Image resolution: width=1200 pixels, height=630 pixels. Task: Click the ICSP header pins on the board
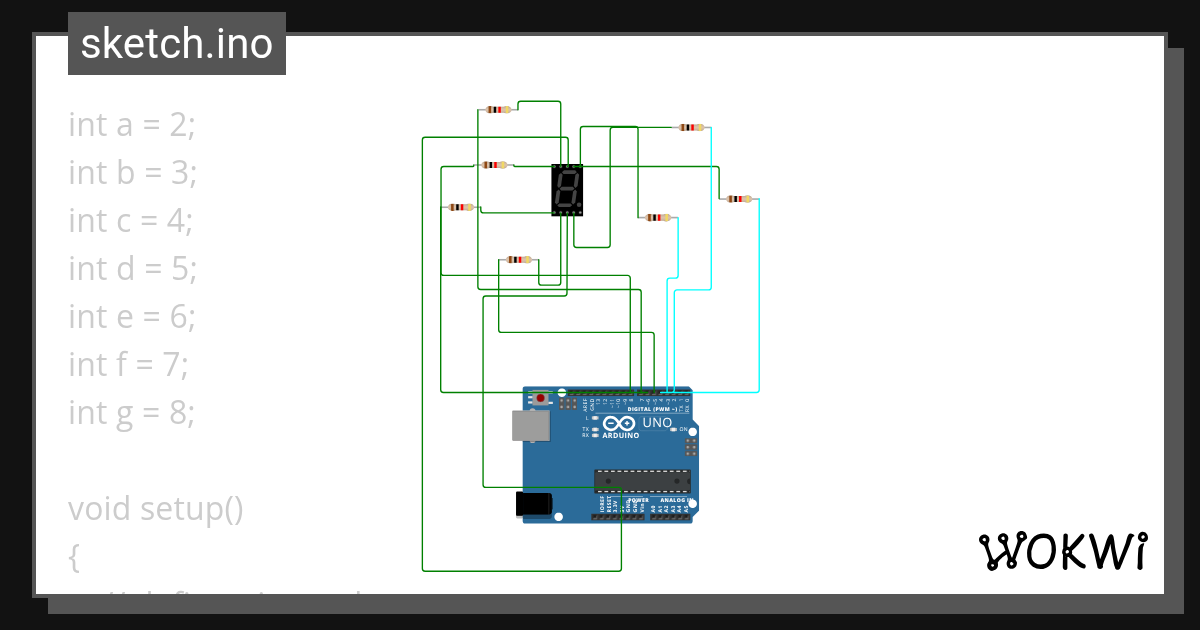[690, 447]
